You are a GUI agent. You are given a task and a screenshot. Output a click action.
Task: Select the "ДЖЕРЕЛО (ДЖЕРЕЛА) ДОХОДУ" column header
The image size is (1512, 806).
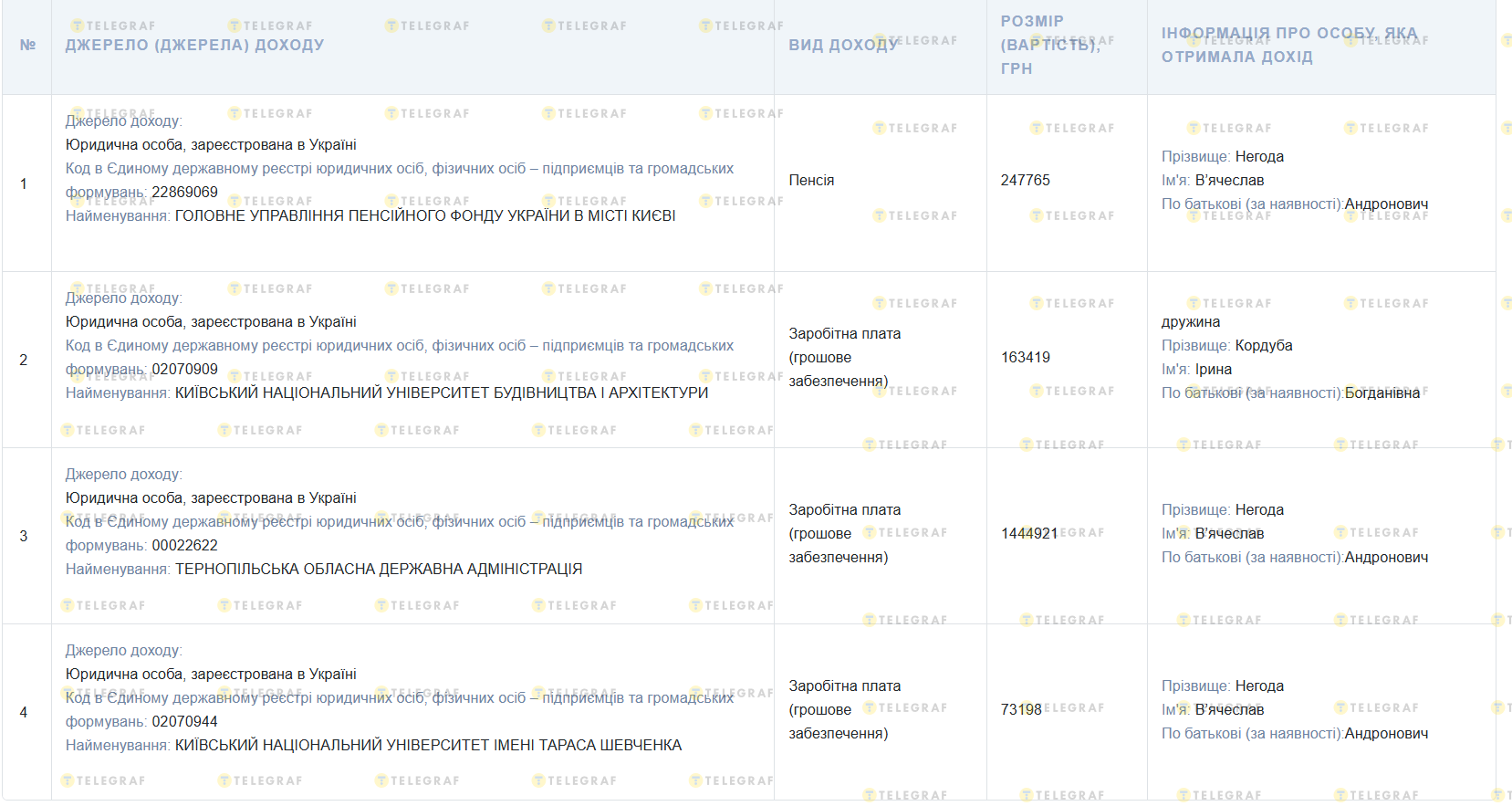click(x=194, y=45)
